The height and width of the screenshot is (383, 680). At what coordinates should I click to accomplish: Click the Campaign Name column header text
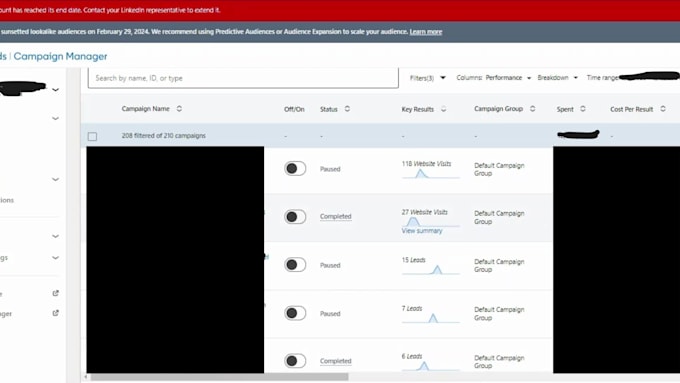[x=146, y=109]
